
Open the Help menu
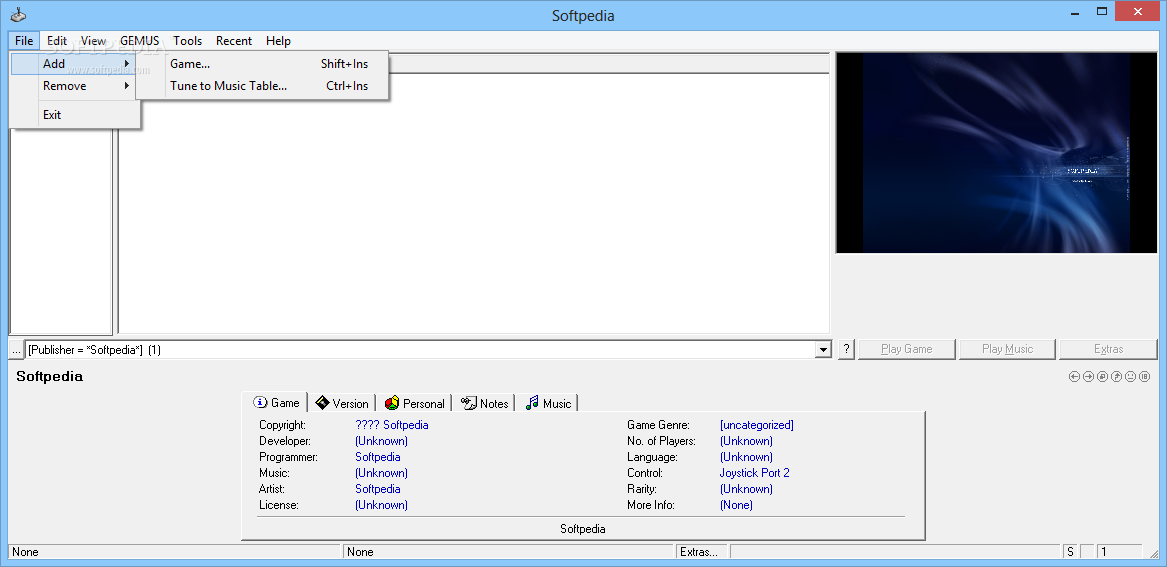(x=278, y=41)
